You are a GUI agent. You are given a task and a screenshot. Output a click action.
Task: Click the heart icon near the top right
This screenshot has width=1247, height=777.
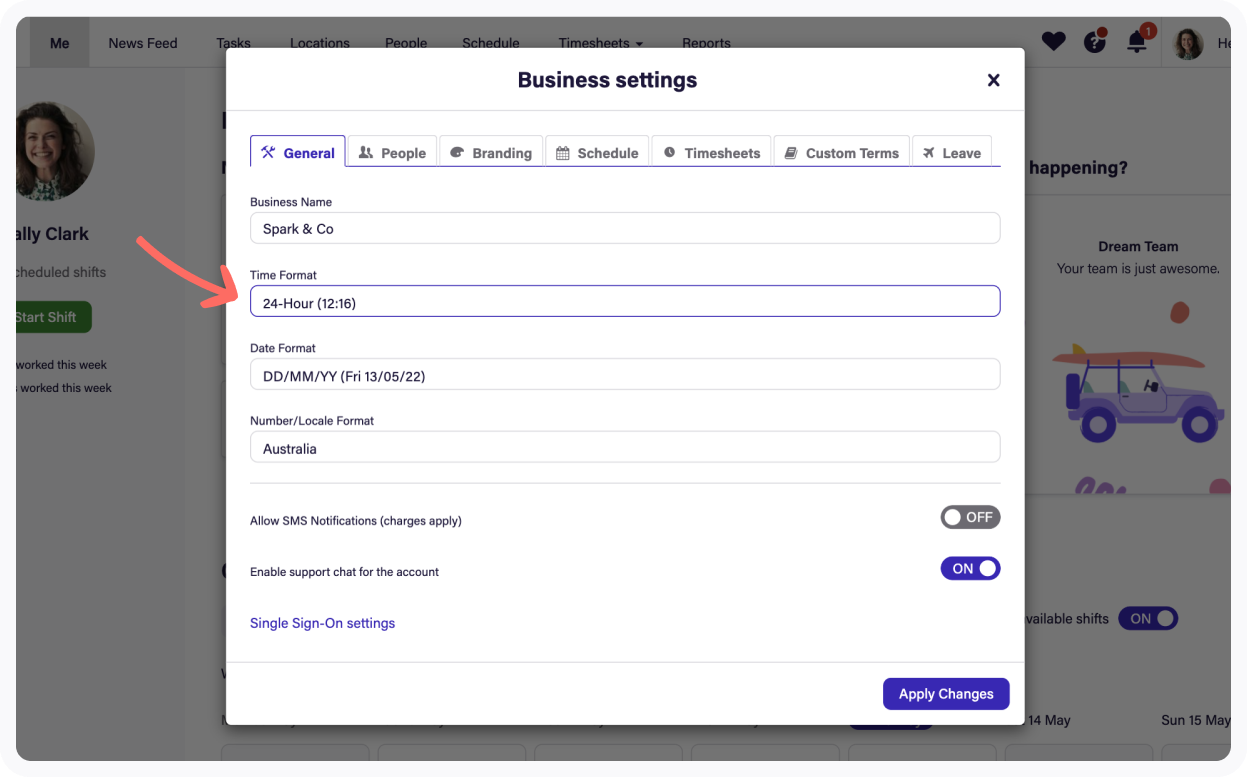1053,41
